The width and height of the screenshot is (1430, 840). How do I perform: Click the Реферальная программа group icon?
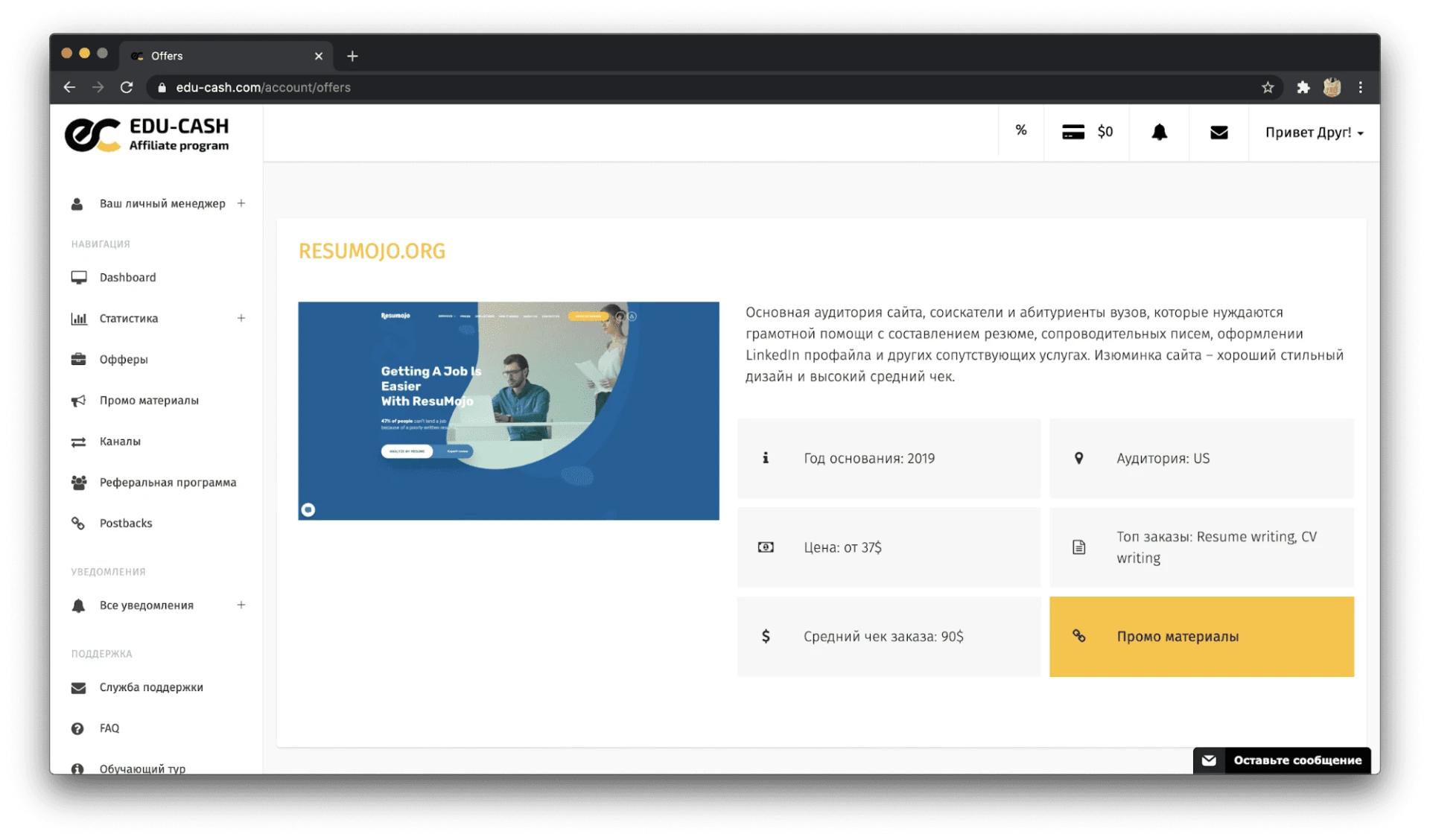click(78, 483)
